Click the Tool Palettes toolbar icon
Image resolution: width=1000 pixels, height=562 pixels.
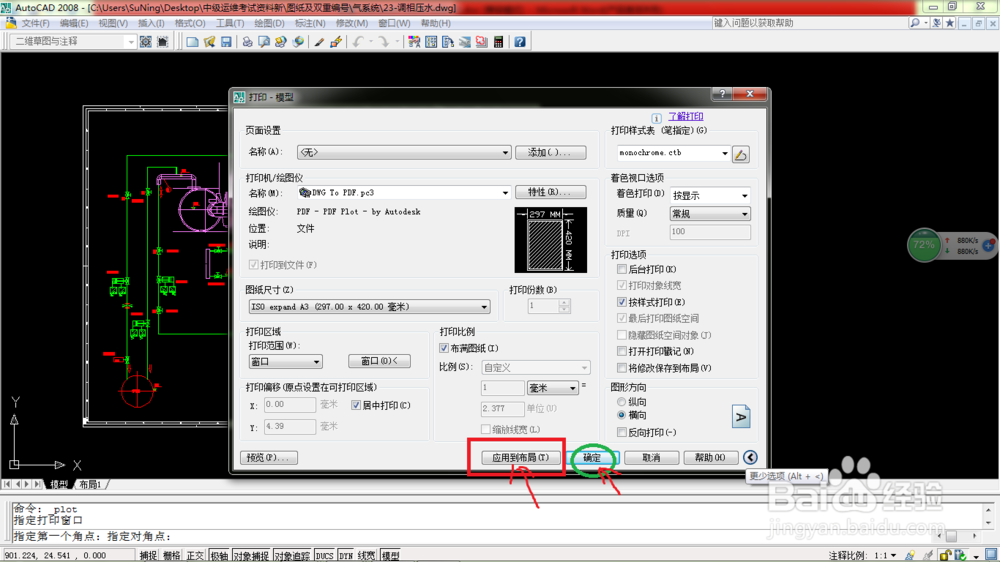click(448, 41)
